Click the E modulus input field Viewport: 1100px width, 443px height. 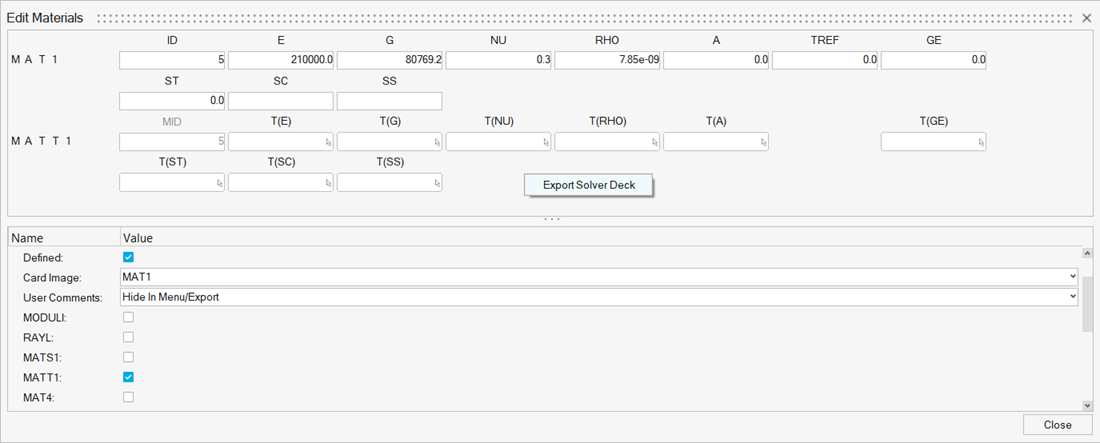click(x=281, y=60)
